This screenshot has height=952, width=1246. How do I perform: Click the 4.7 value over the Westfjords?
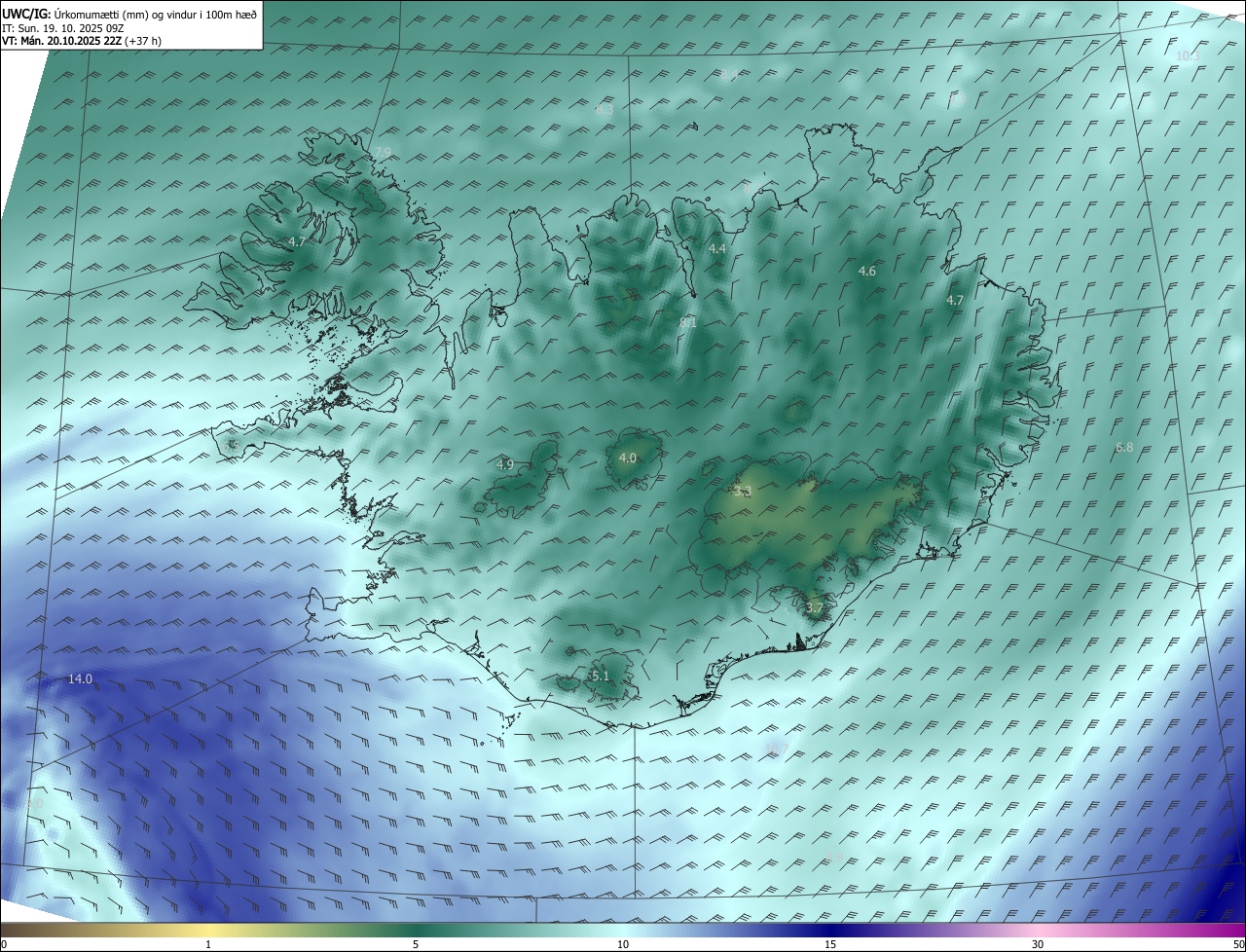[297, 241]
